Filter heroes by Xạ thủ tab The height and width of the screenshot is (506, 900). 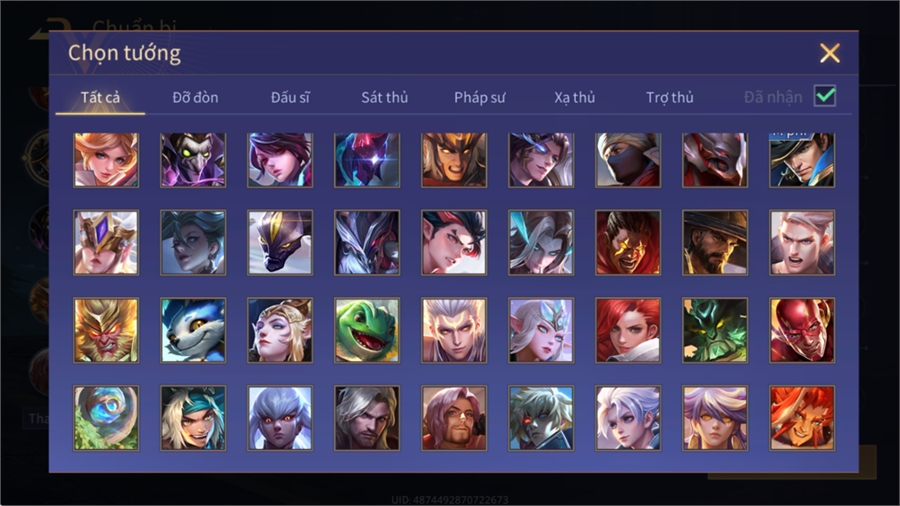point(575,98)
